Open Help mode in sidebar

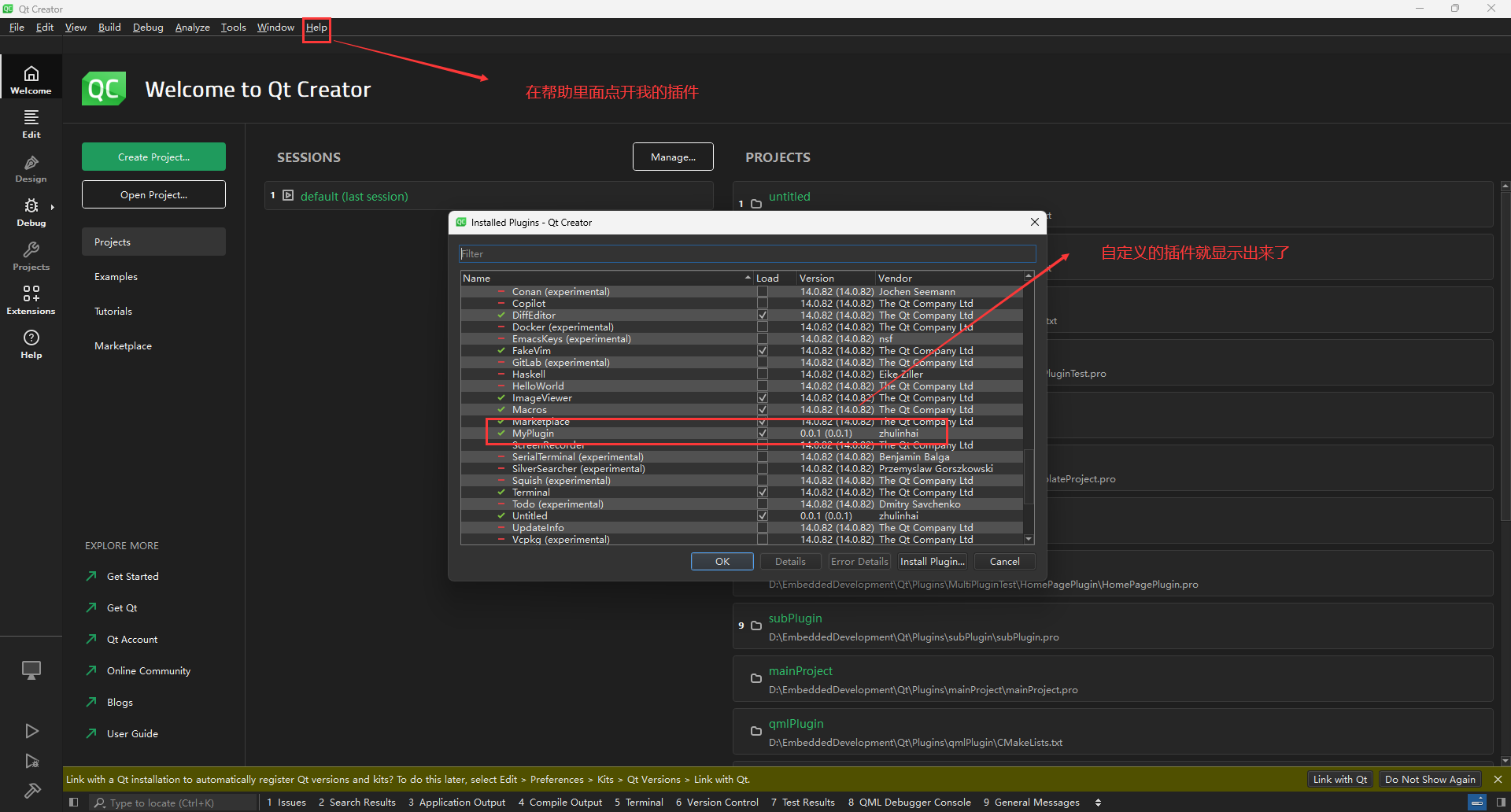coord(31,344)
